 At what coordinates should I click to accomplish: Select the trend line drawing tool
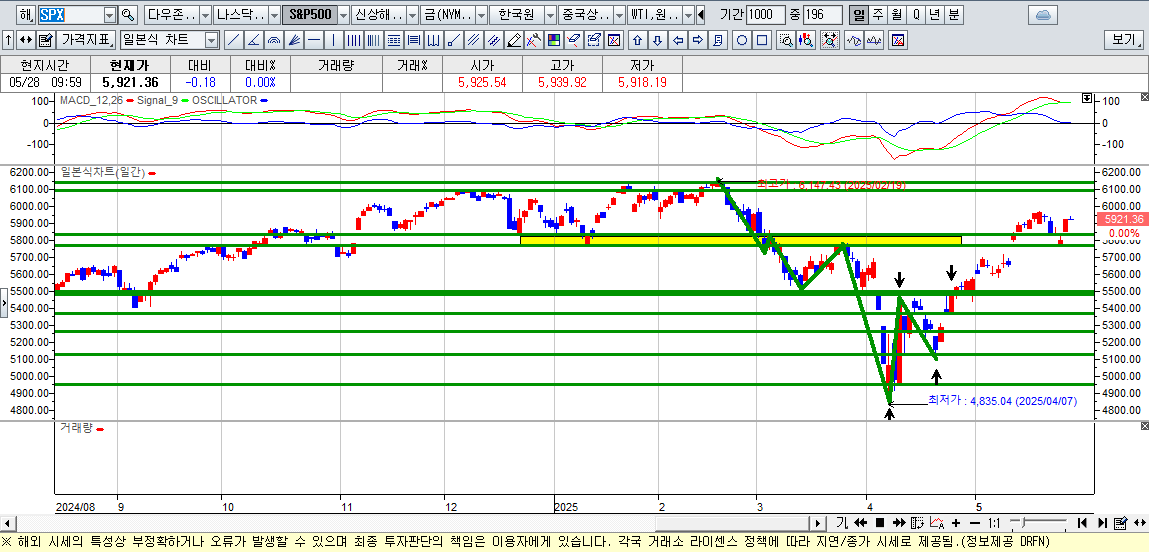[233, 40]
